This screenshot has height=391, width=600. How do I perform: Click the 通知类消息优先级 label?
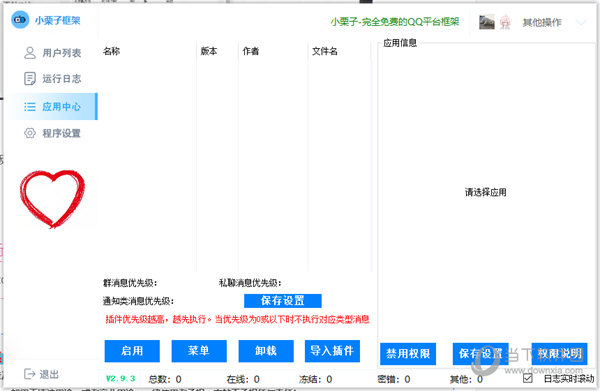pos(138,301)
